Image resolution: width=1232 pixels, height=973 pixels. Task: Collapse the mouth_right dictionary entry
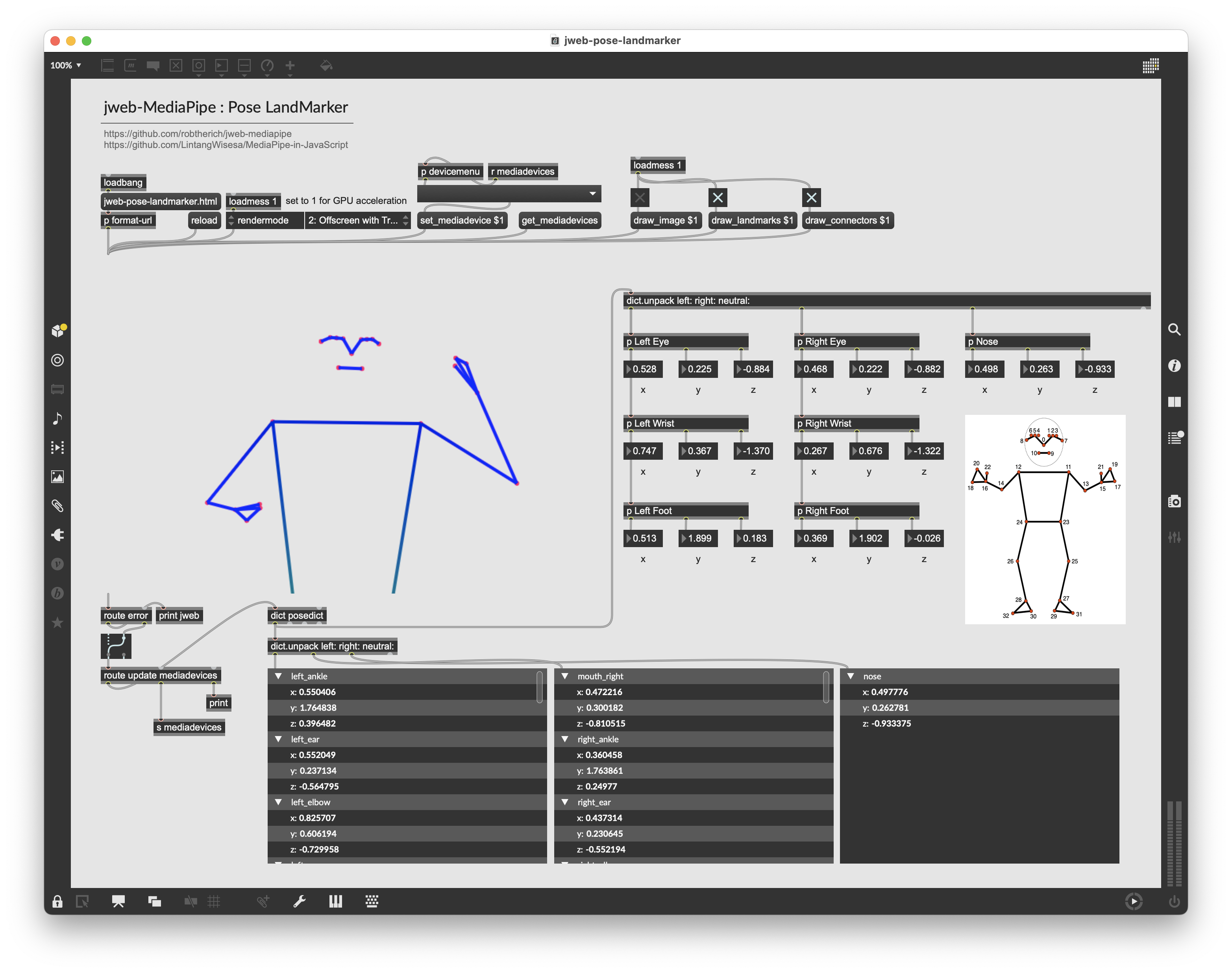coord(565,676)
